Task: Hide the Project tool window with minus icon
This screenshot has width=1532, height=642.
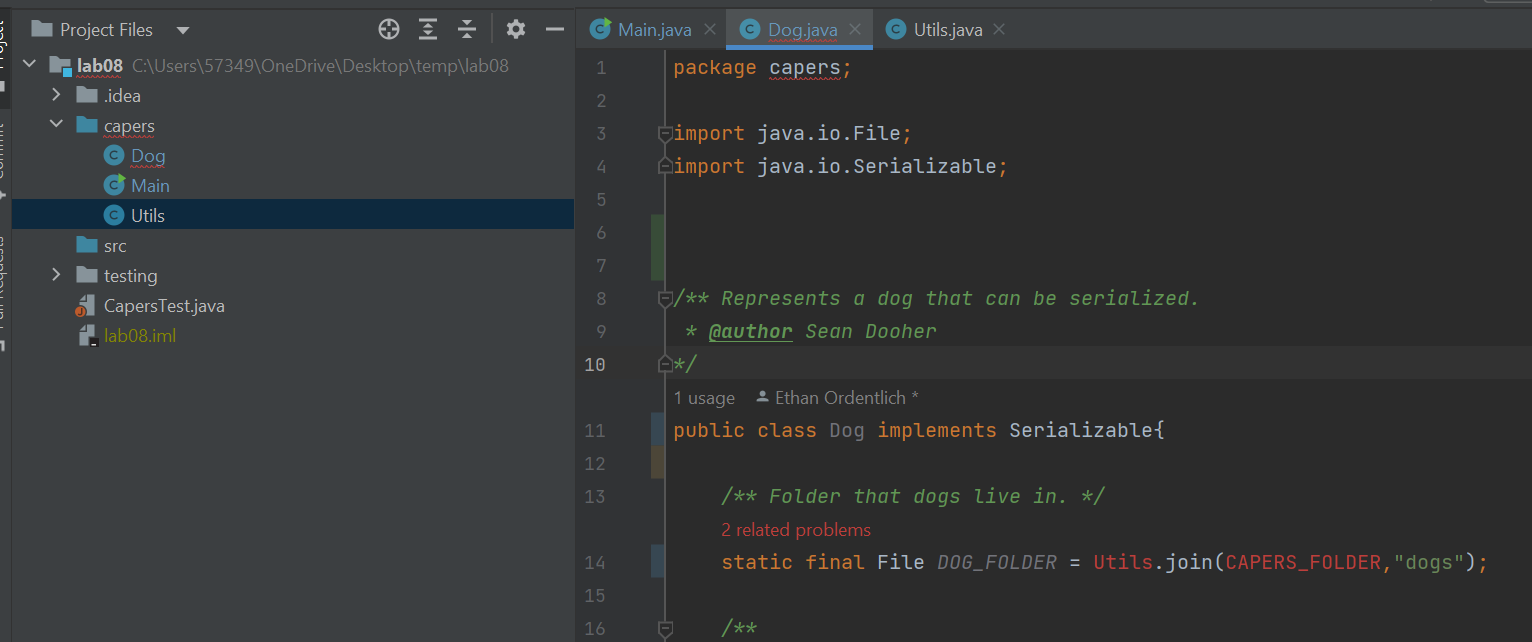Action: point(555,29)
